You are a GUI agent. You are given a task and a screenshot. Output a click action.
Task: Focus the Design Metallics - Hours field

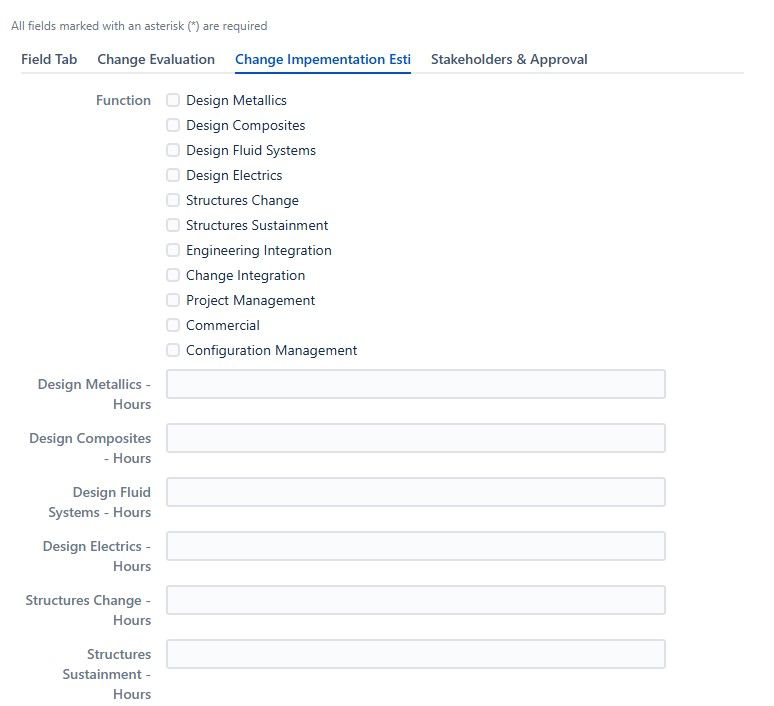click(416, 384)
